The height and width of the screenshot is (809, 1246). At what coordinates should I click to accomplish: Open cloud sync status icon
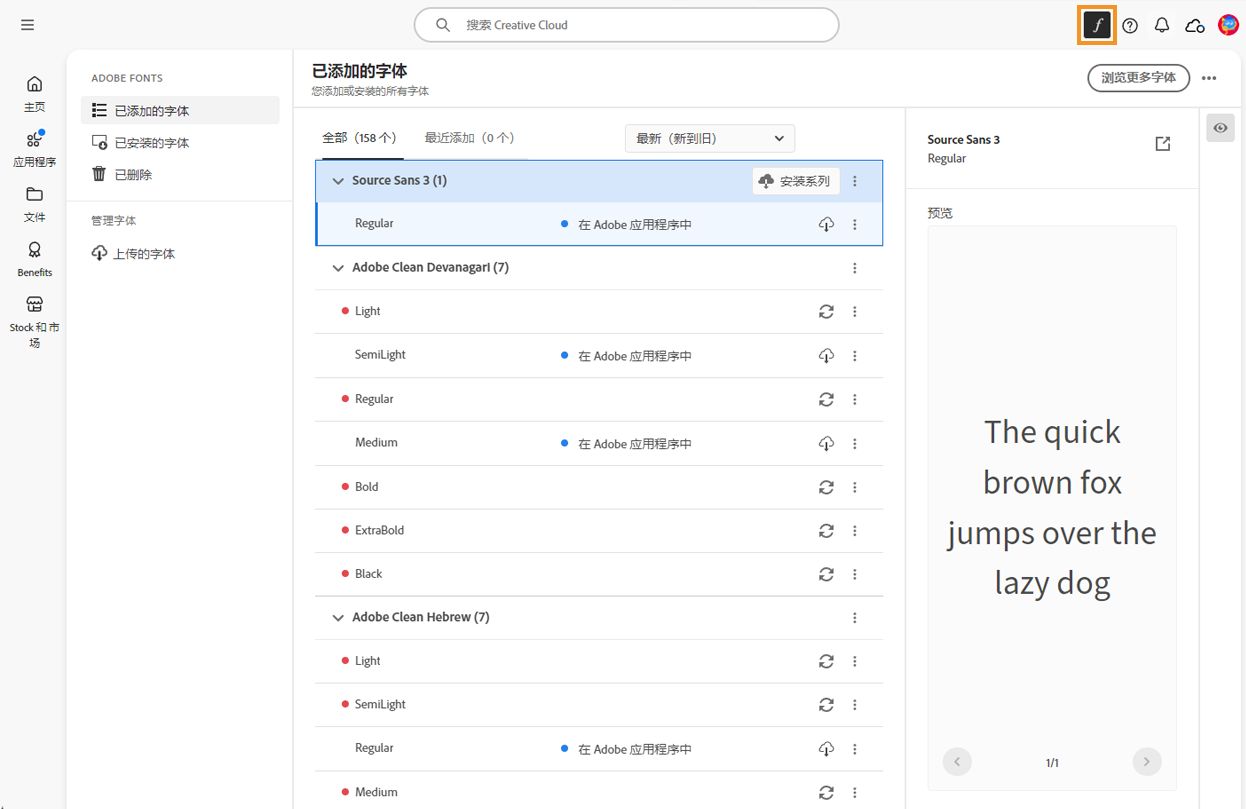[x=1194, y=26]
